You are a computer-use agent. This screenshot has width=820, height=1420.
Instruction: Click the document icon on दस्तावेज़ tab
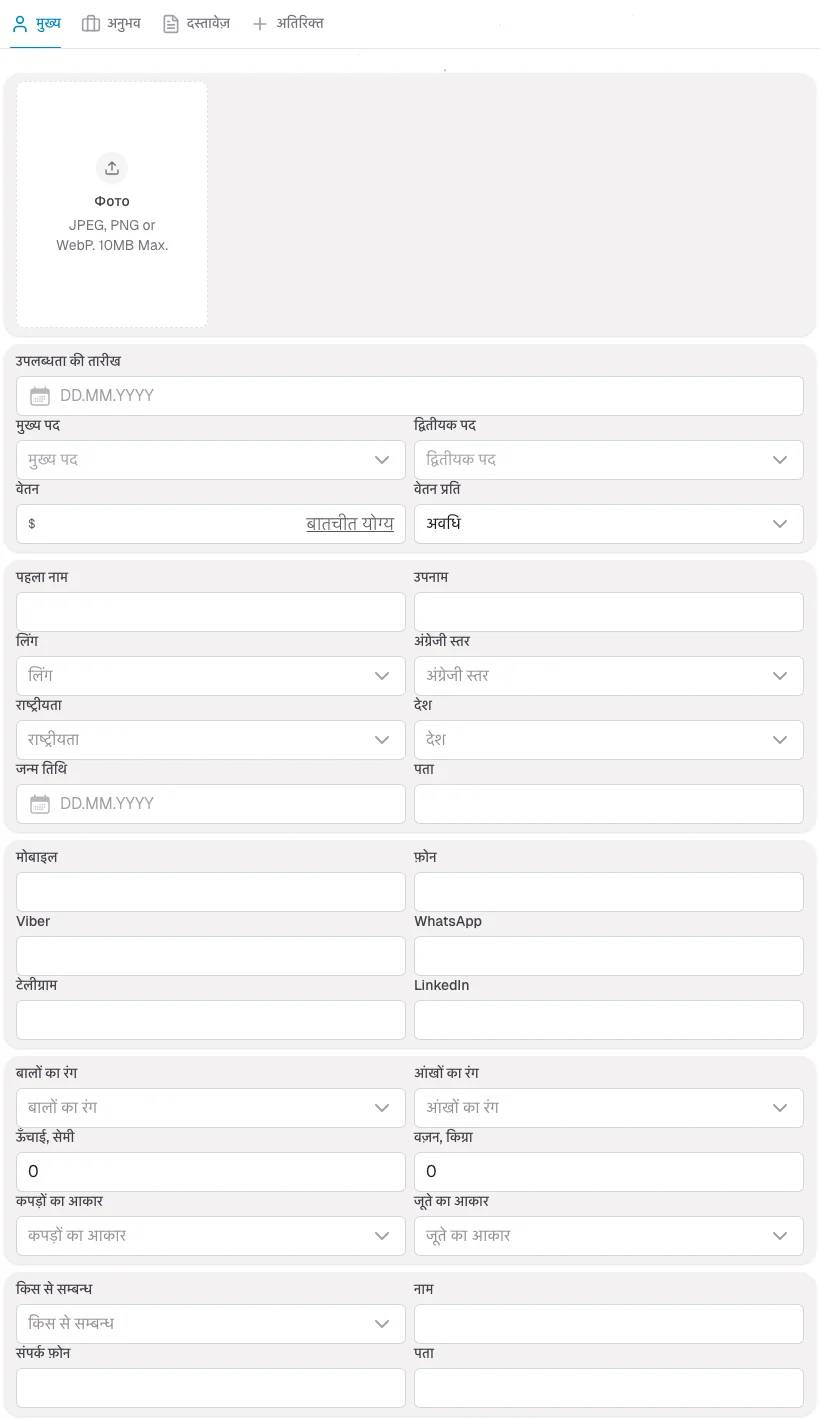[x=170, y=23]
